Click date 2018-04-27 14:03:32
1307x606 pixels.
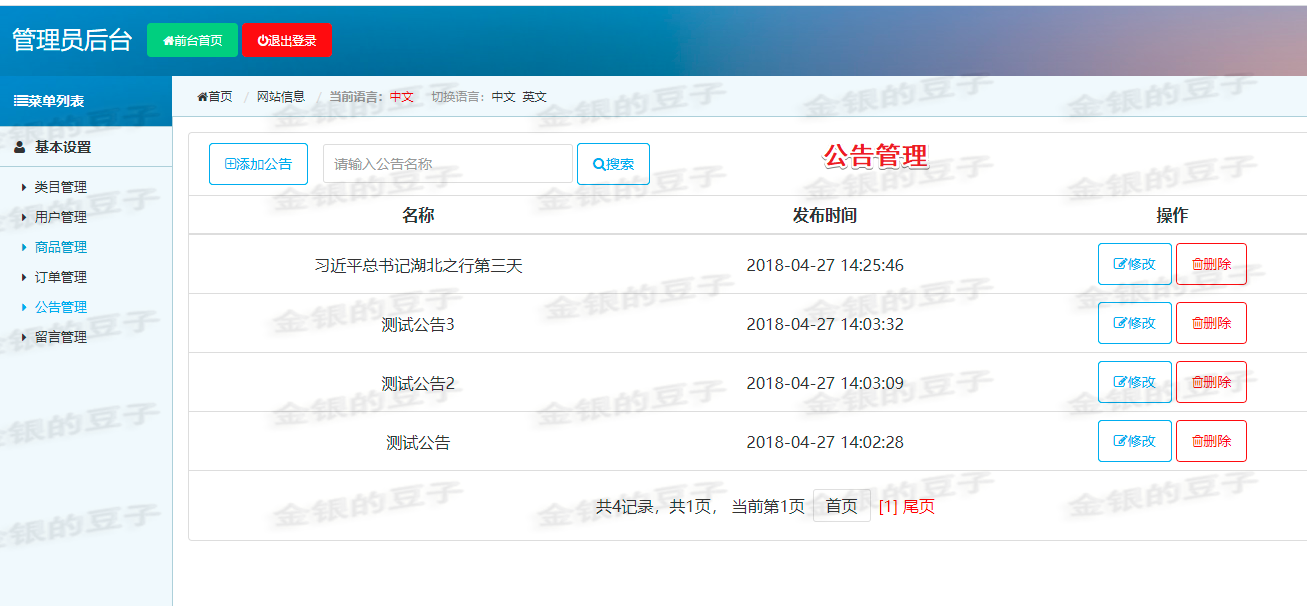point(825,325)
